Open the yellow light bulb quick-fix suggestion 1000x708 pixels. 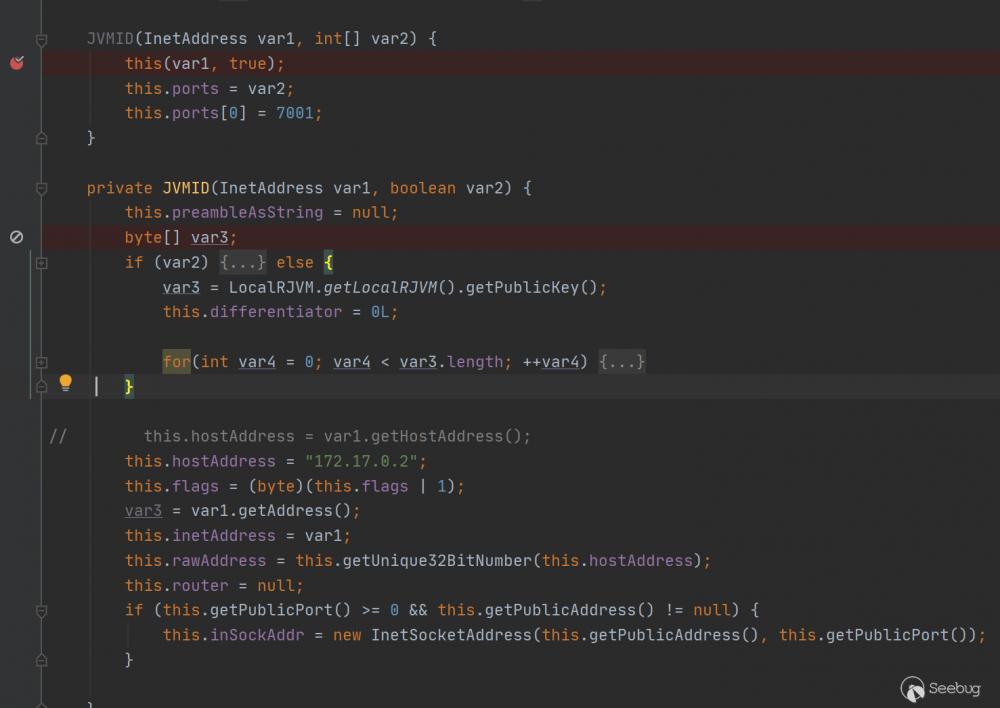(65, 383)
